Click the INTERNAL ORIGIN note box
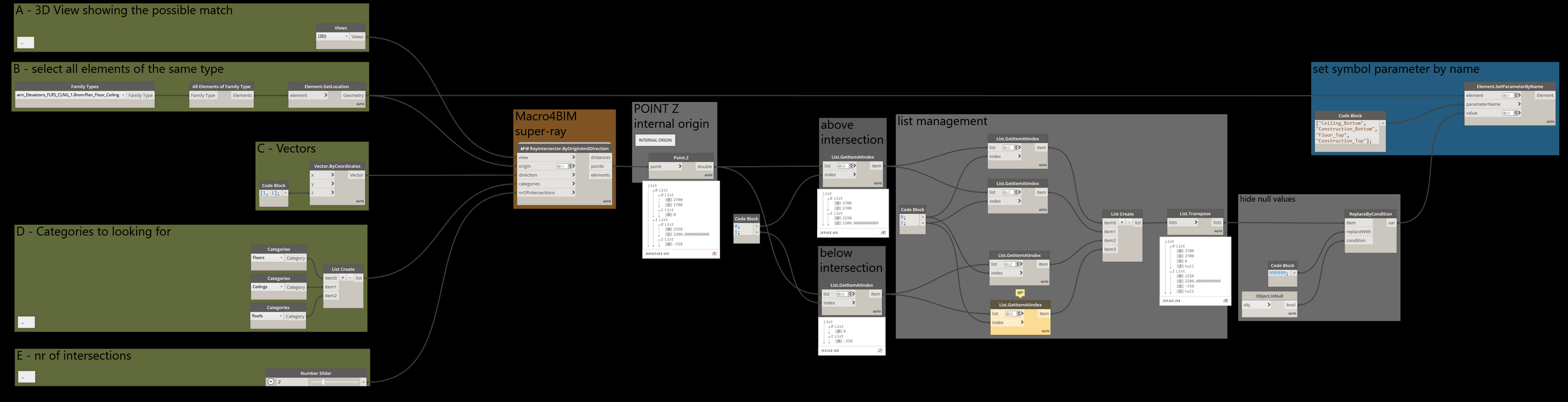1568x402 pixels. coord(655,141)
